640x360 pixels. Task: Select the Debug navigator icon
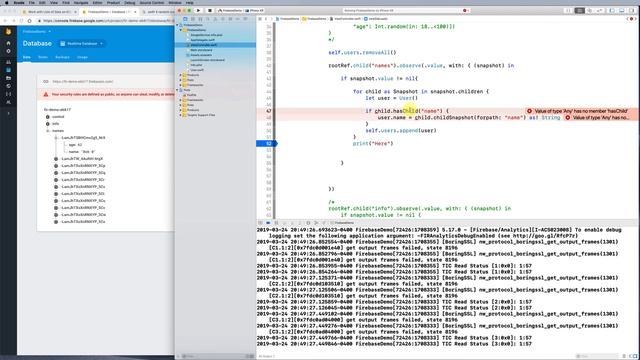tap(230, 19)
